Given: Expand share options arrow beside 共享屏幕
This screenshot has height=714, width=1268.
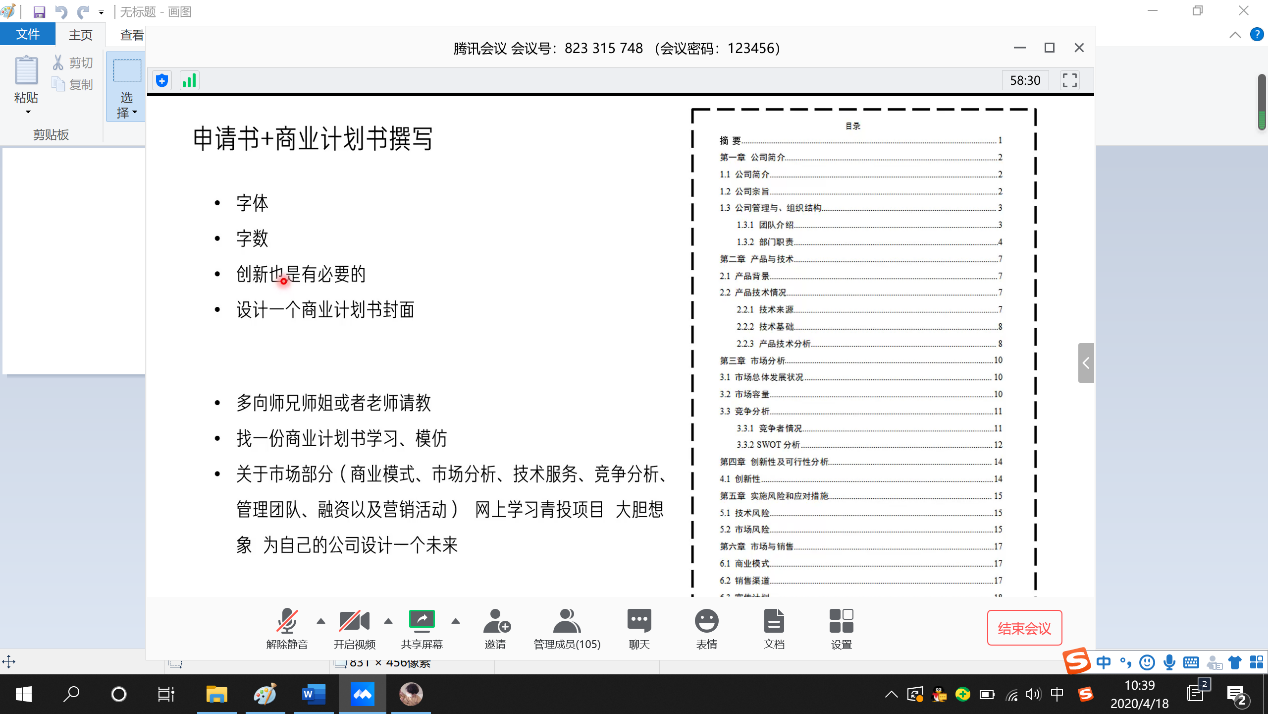Looking at the screenshot, I should click(x=456, y=621).
